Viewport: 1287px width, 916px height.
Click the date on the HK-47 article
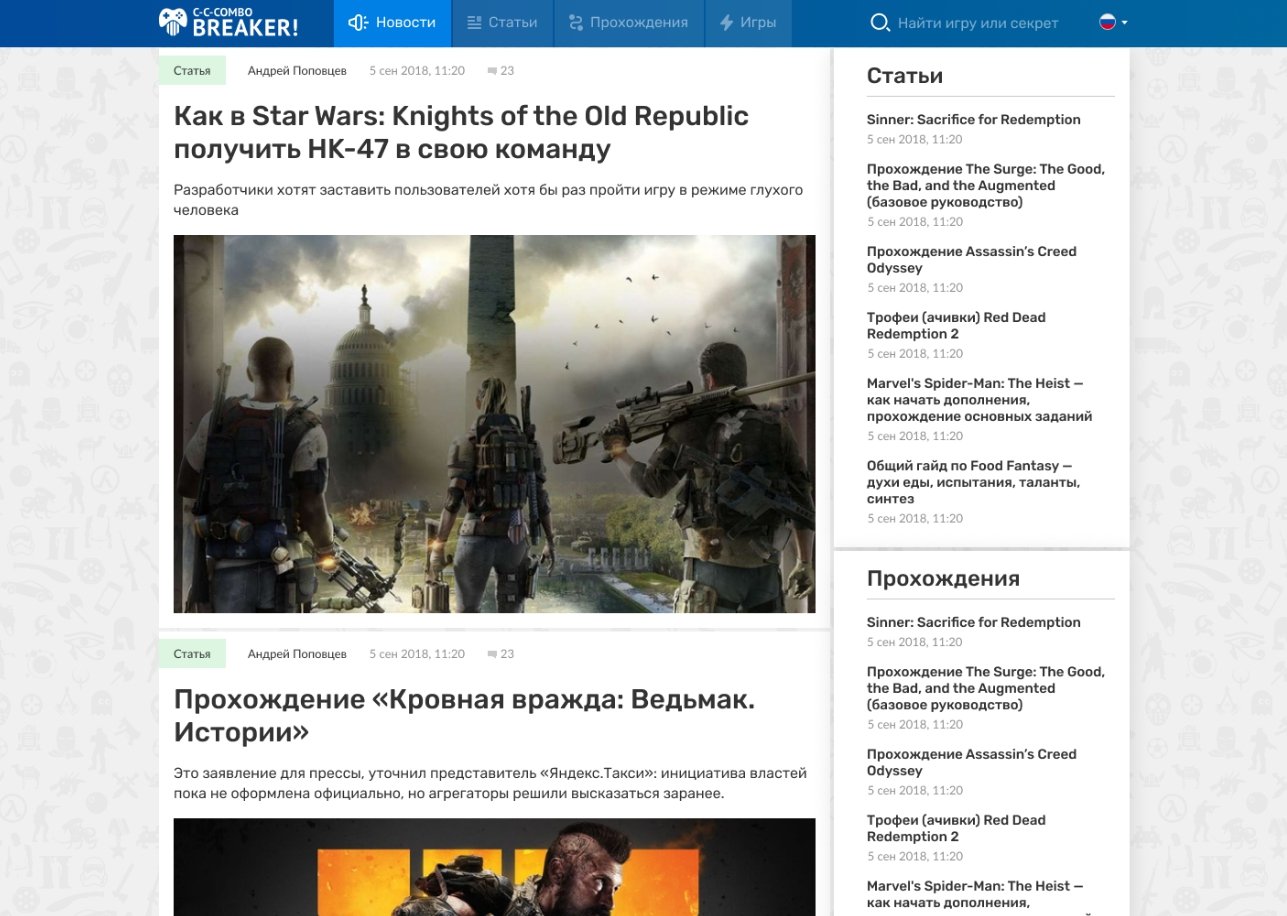click(417, 71)
